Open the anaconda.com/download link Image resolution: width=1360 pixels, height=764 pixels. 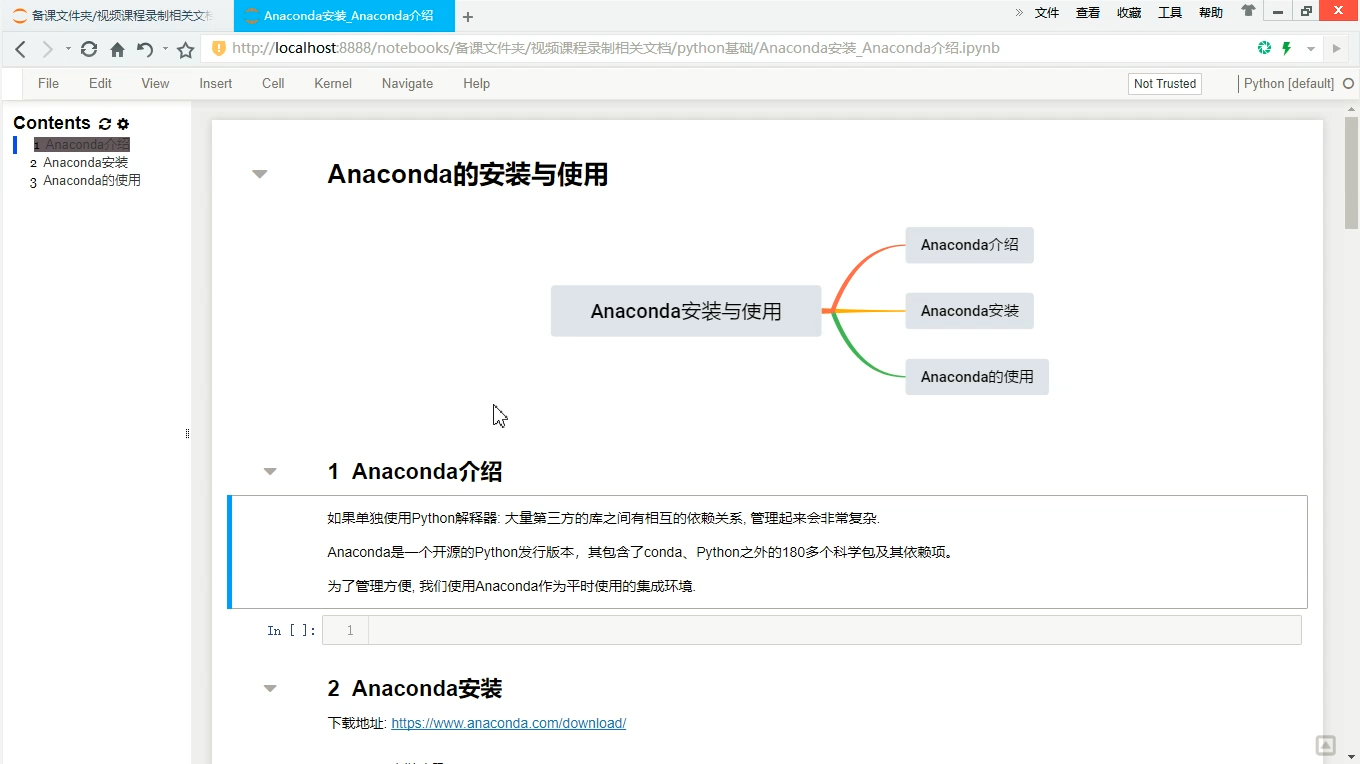pyautogui.click(x=508, y=723)
